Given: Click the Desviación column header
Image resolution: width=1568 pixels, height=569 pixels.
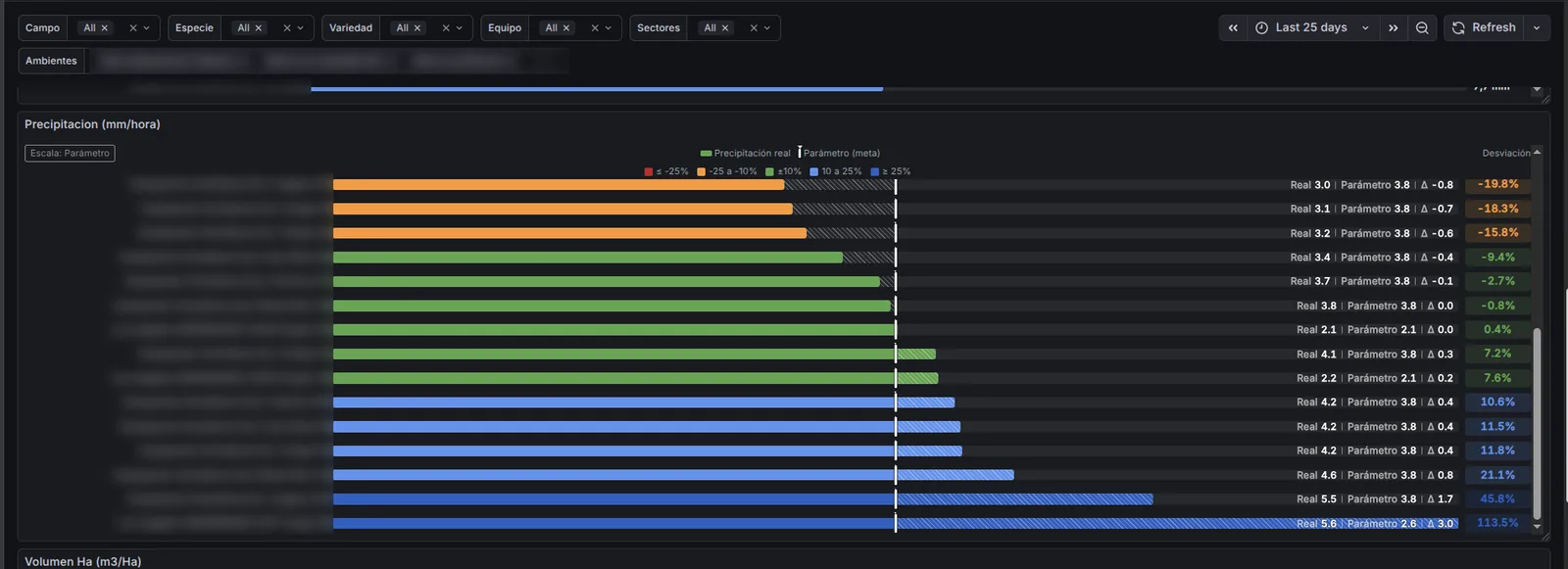Looking at the screenshot, I should click(1506, 153).
